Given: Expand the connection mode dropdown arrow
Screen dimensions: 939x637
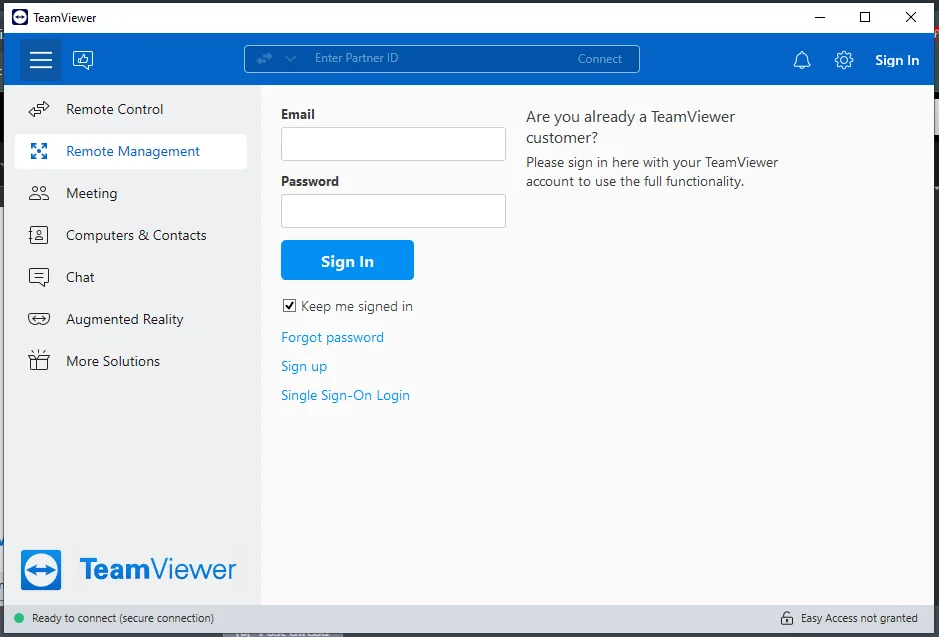Looking at the screenshot, I should pos(290,59).
